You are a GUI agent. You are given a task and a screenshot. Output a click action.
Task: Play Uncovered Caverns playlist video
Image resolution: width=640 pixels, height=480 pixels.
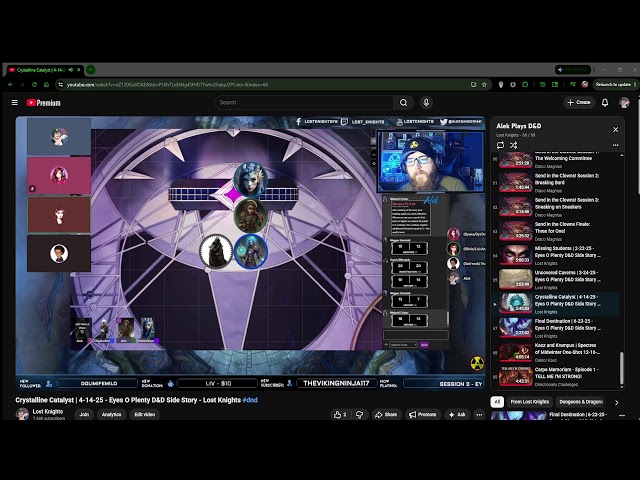[556, 280]
